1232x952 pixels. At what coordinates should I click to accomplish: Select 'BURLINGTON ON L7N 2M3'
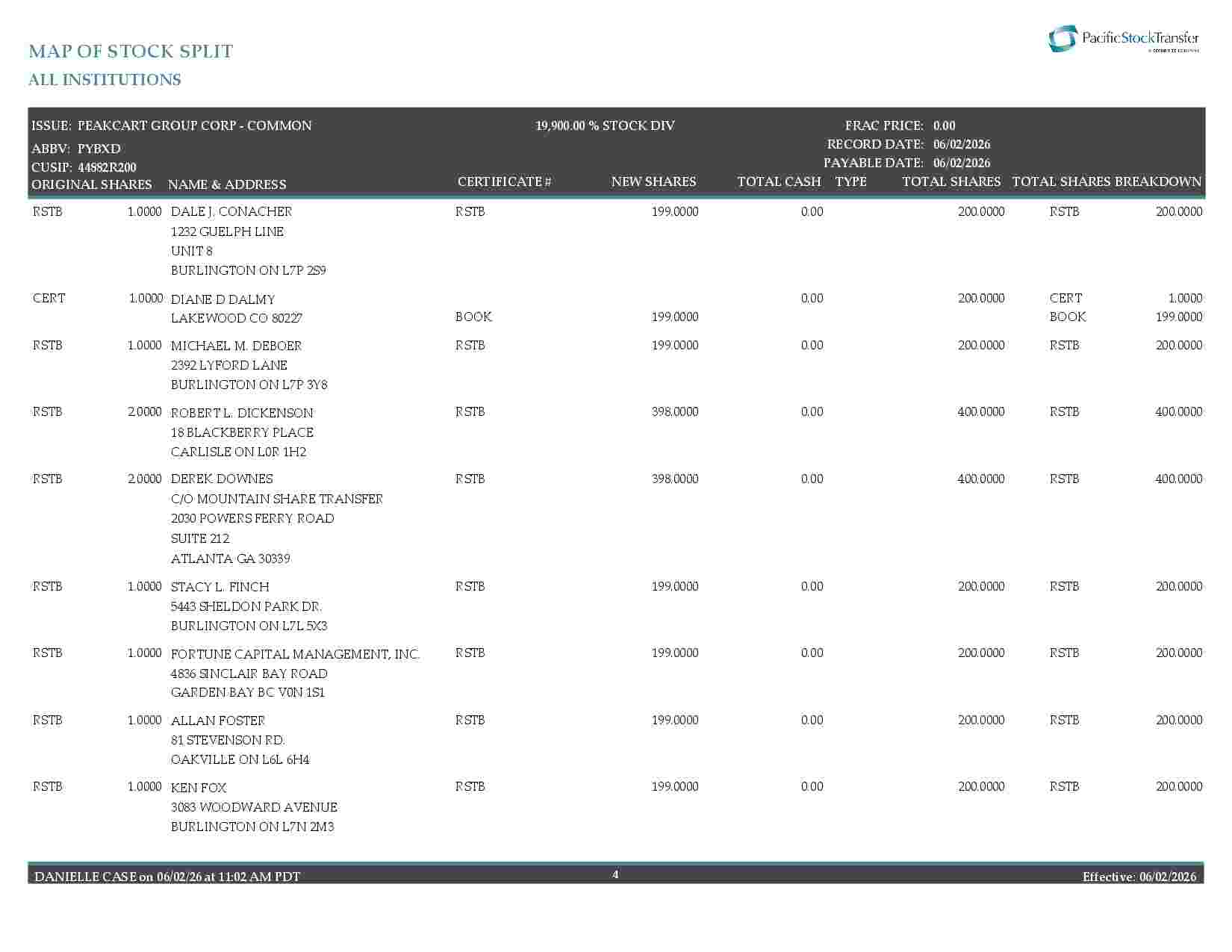(252, 827)
